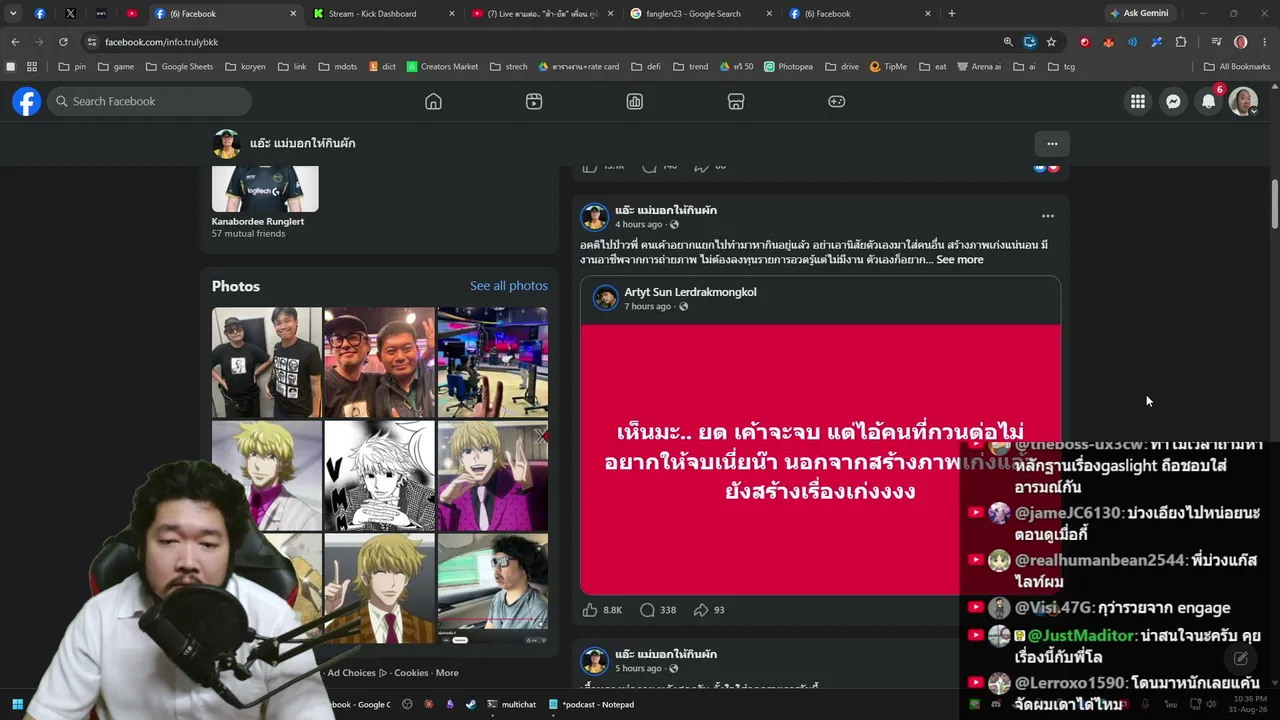Open the Facebook menu grid icon

click(1138, 101)
